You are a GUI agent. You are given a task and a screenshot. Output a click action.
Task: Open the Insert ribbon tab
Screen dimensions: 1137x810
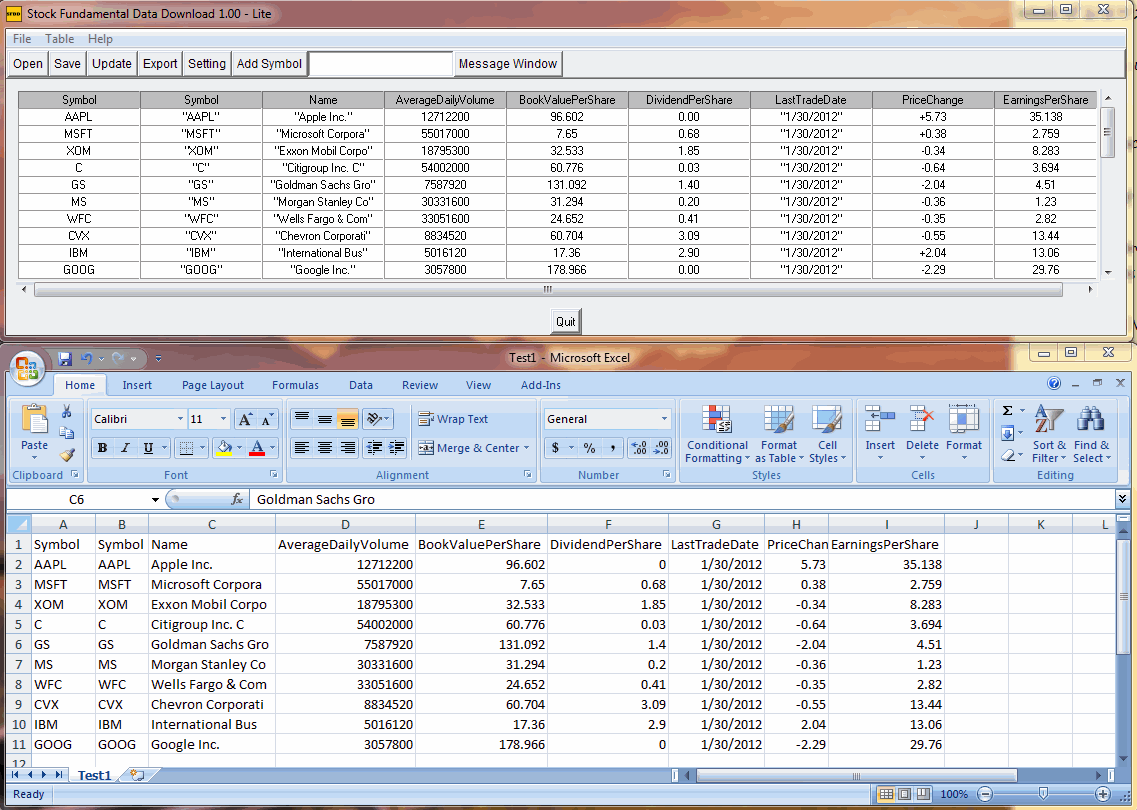[137, 385]
